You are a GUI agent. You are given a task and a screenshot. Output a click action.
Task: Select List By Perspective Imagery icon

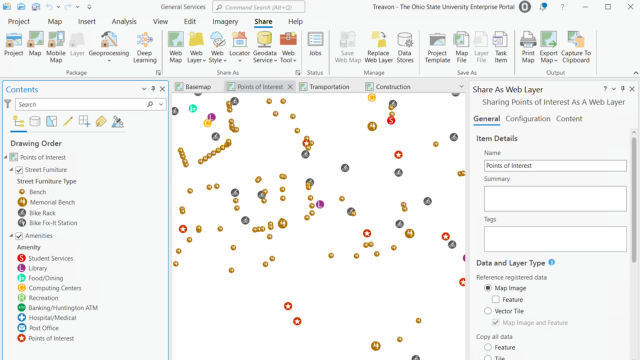[x=118, y=122]
